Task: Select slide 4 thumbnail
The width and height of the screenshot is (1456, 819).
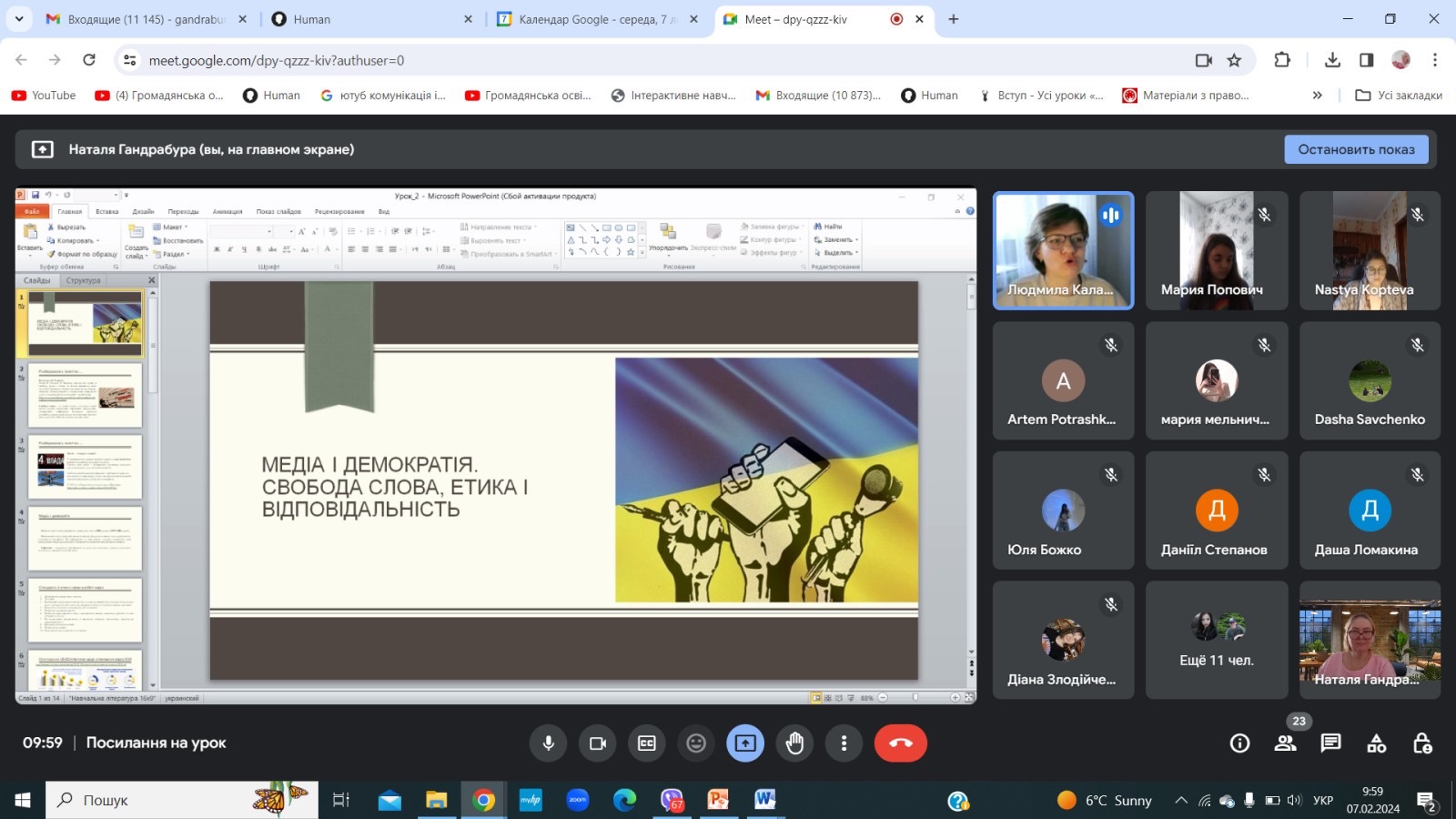Action: (x=86, y=539)
